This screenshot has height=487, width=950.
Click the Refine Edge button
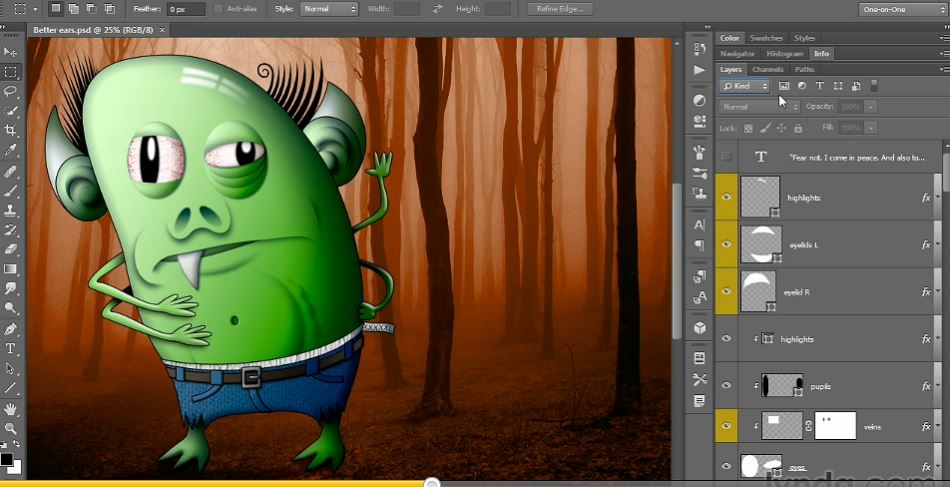[560, 9]
